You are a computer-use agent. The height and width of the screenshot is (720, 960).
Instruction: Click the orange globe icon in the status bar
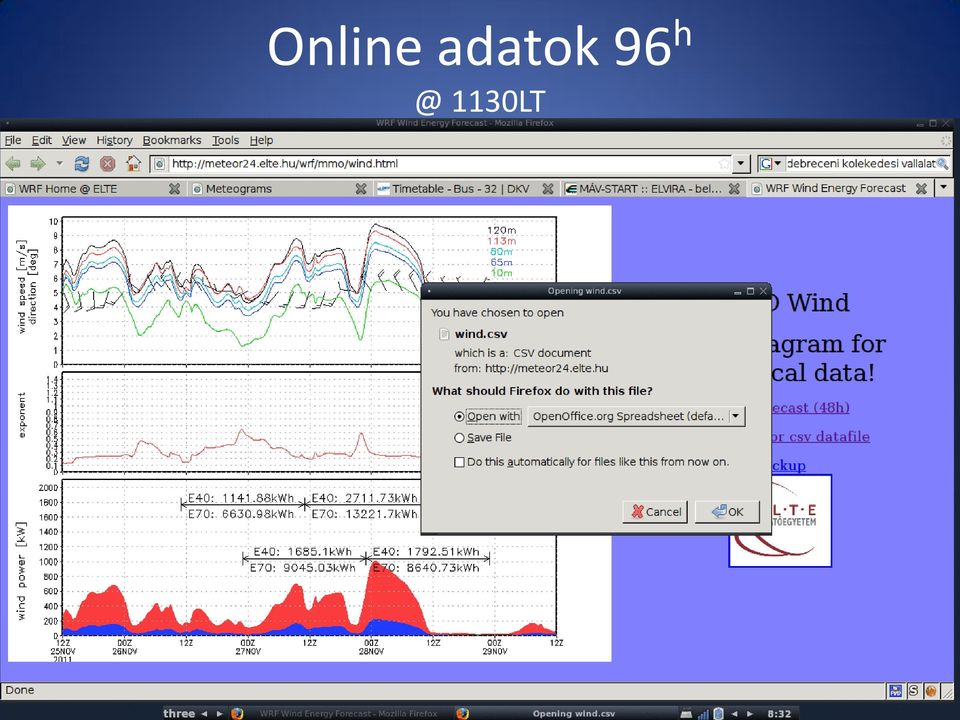931,691
